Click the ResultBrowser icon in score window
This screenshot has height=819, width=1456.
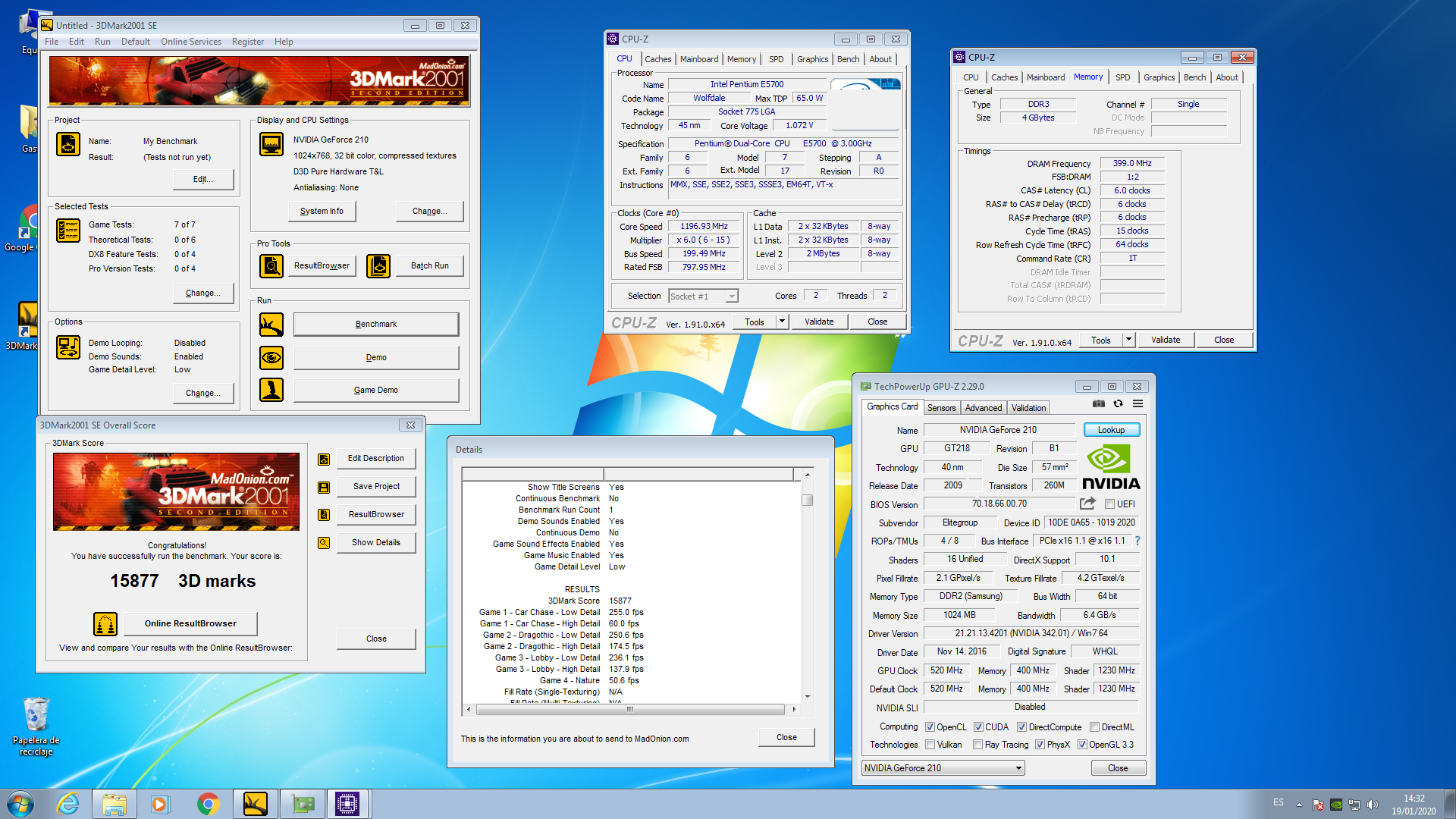click(324, 515)
